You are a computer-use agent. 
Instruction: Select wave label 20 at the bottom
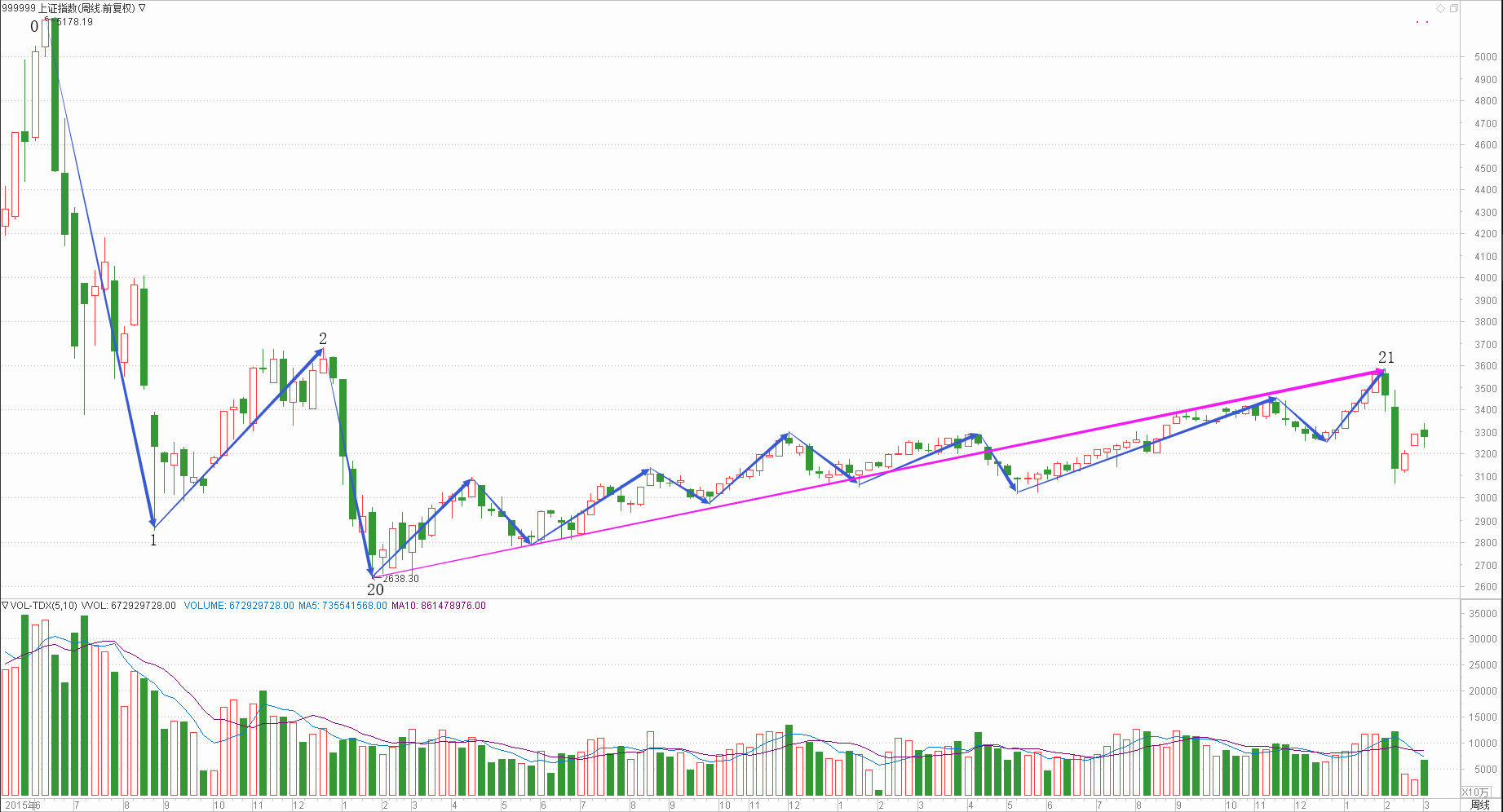(x=375, y=589)
